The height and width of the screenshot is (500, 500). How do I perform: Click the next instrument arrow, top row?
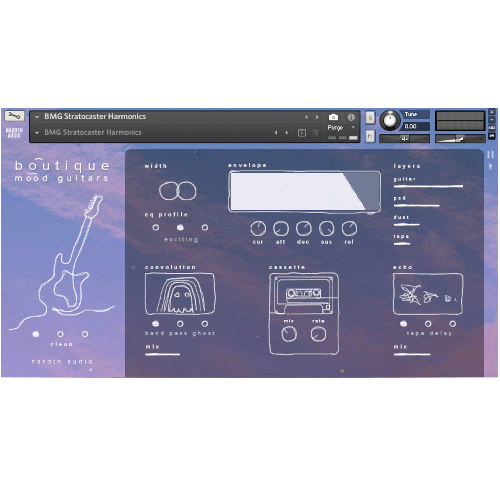coord(317,117)
